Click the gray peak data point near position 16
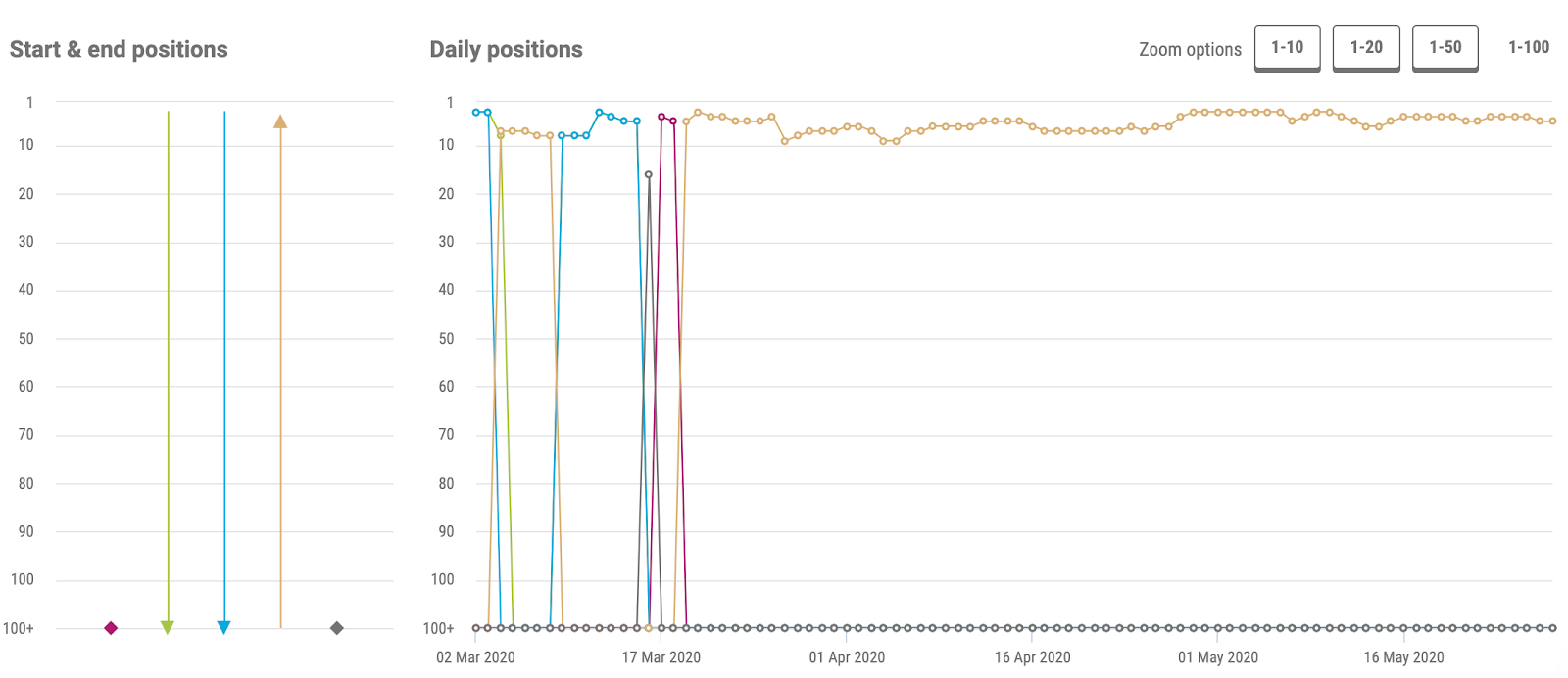Viewport: 1568px width, 678px height. coord(649,175)
